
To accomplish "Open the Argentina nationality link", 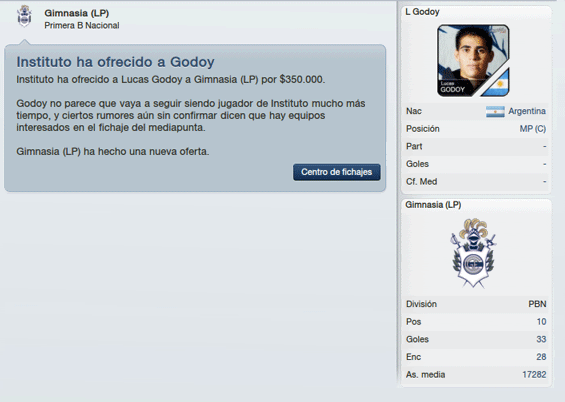I will pos(527,111).
